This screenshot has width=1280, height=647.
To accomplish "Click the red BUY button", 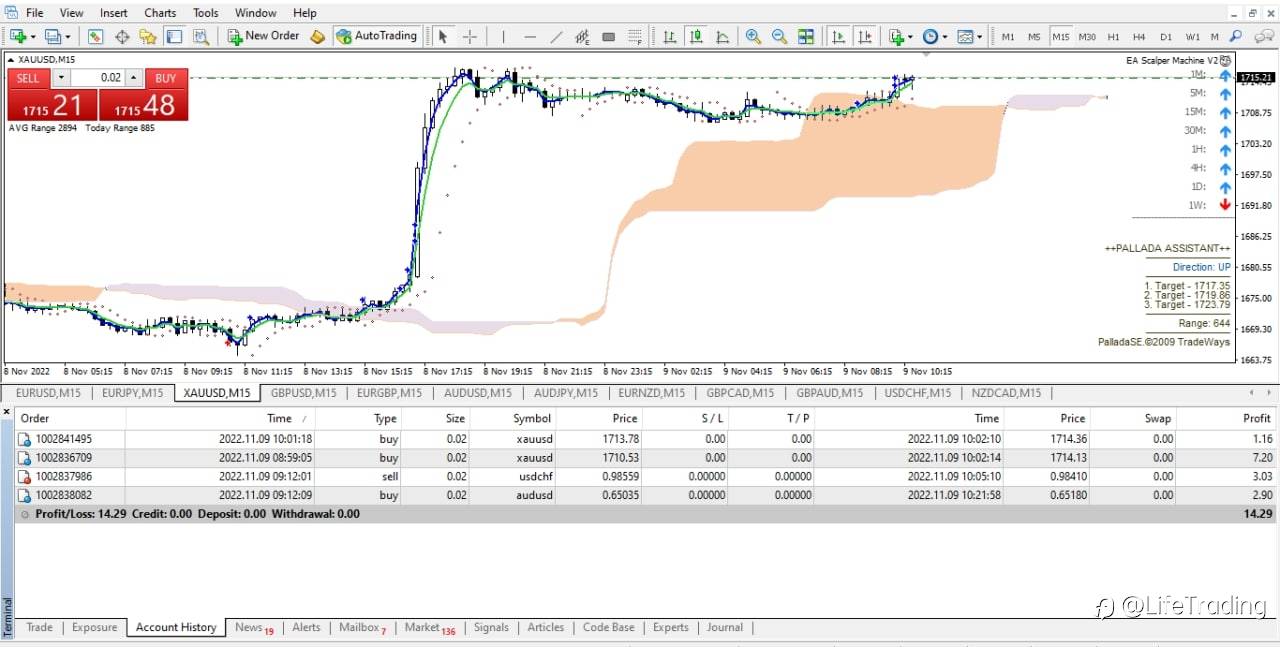I will pos(166,78).
